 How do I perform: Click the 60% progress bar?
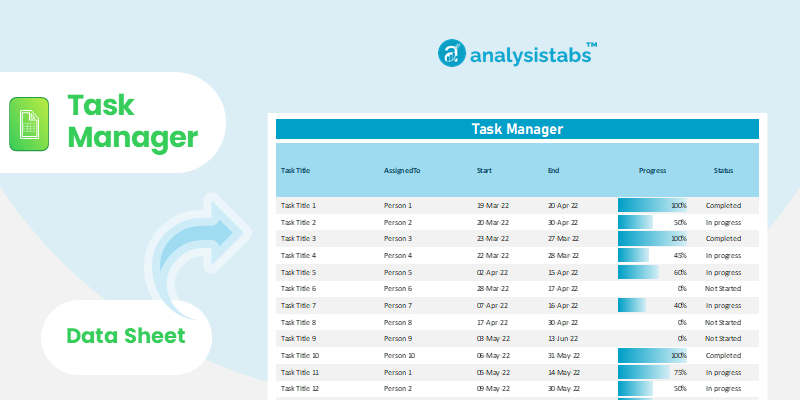coord(638,272)
